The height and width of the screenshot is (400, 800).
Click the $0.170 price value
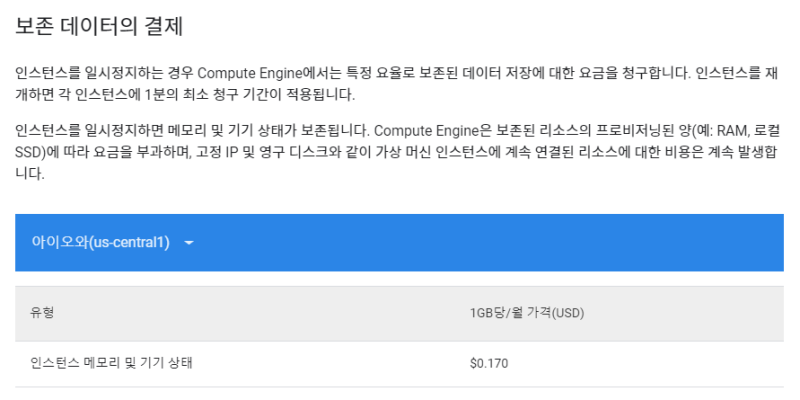pyautogui.click(x=488, y=363)
